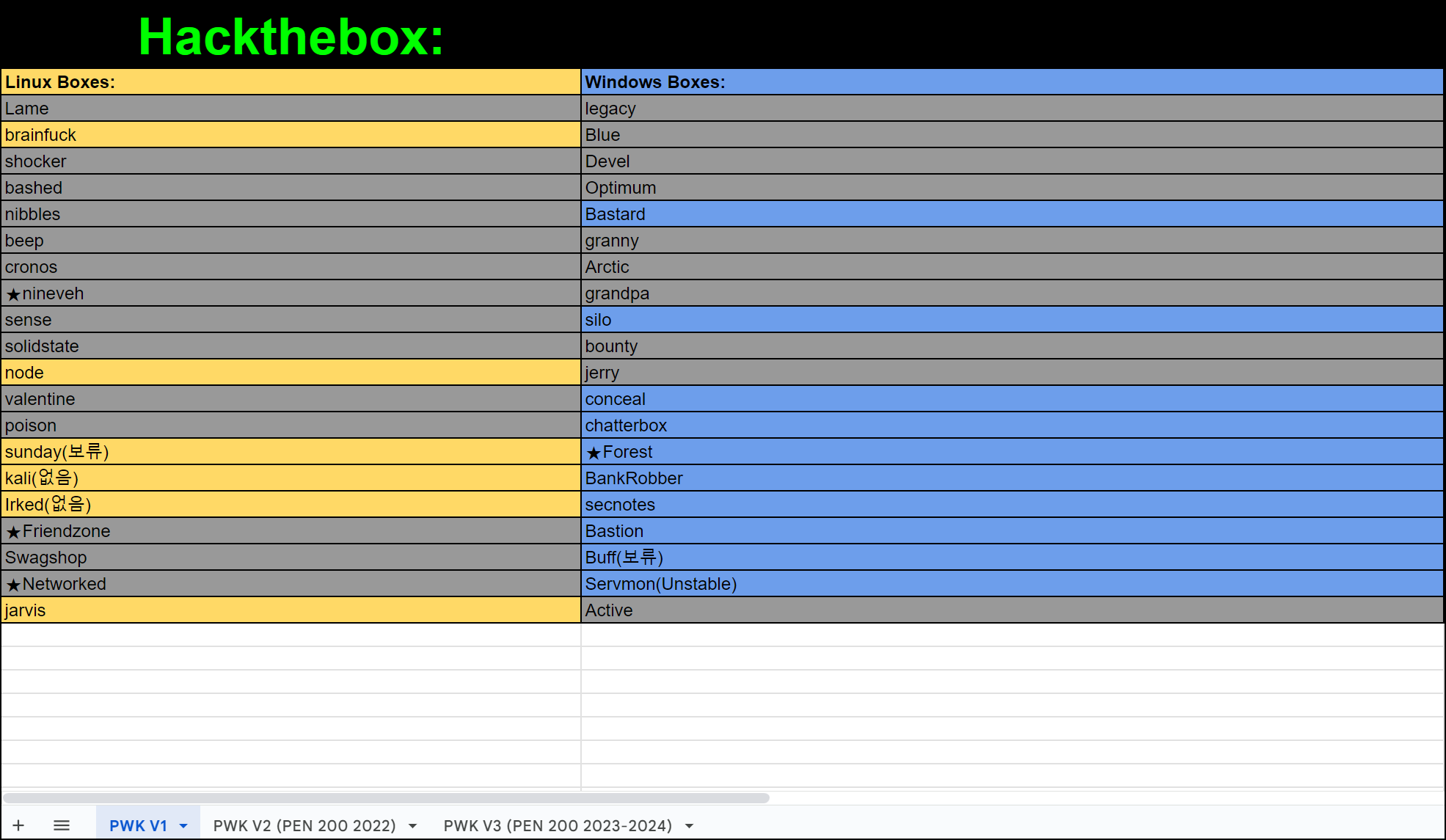
Task: Click the Bastard cell
Action: [1012, 214]
